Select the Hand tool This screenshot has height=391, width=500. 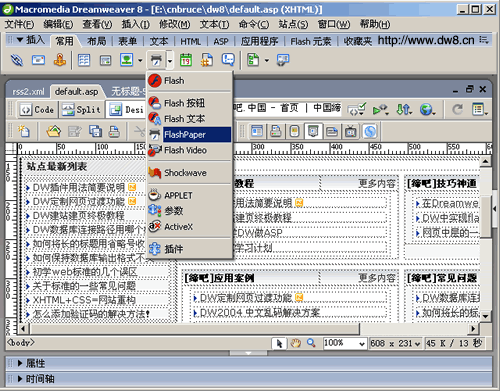(295, 343)
